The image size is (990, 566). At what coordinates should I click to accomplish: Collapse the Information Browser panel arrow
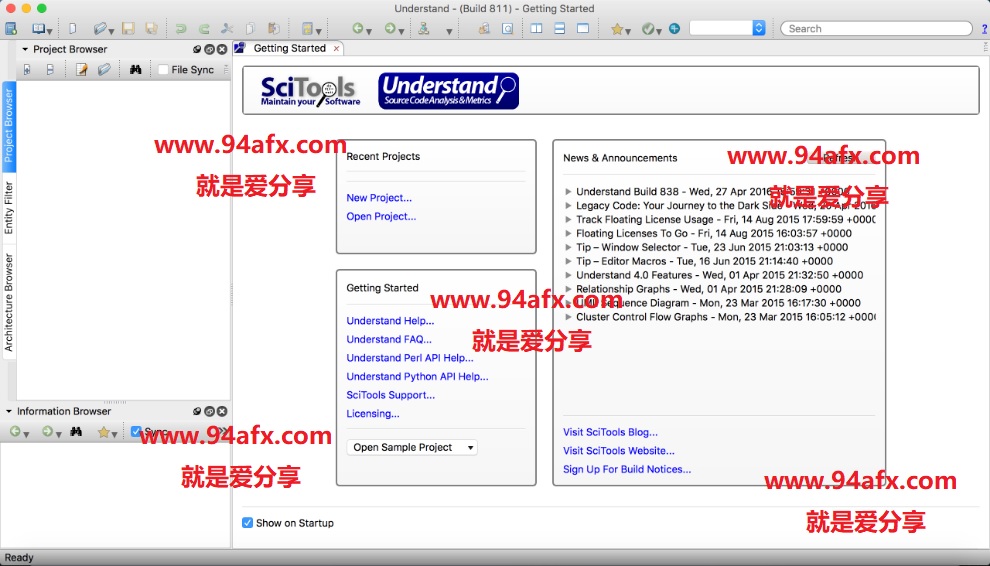8,411
